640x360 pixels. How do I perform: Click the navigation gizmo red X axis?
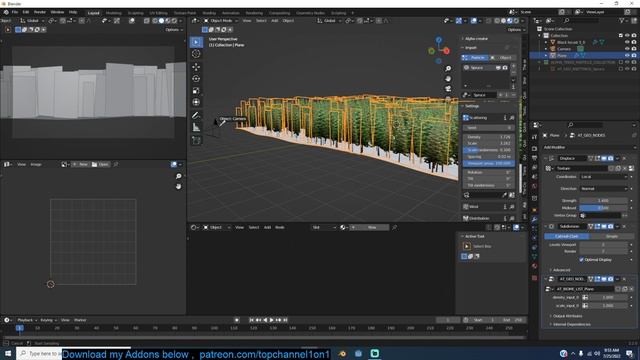coord(447,51)
